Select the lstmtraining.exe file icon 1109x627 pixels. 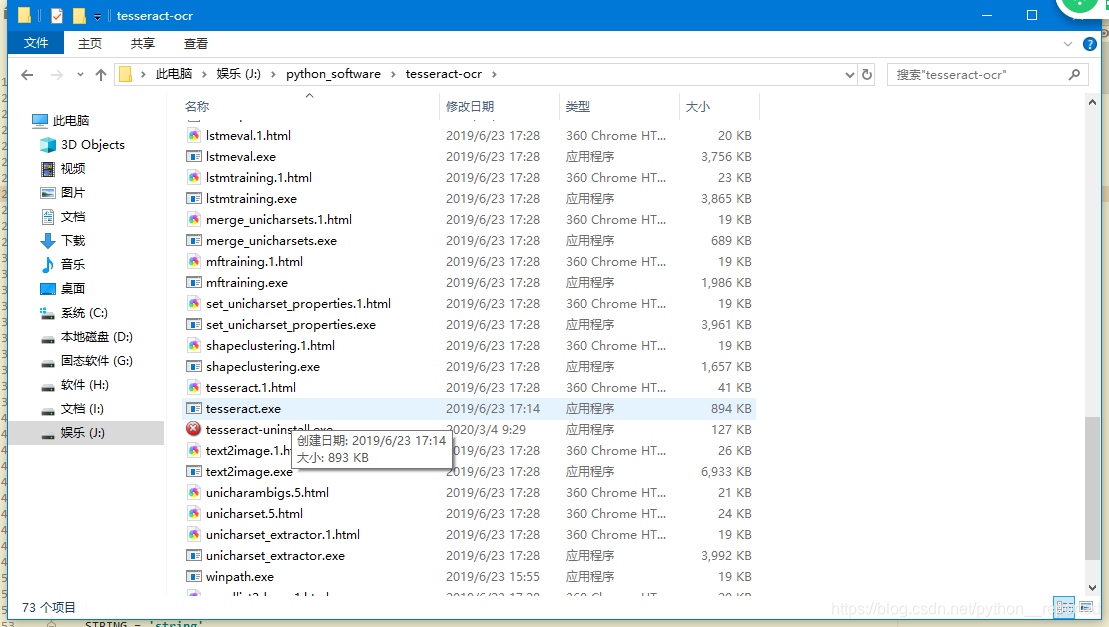click(x=194, y=199)
